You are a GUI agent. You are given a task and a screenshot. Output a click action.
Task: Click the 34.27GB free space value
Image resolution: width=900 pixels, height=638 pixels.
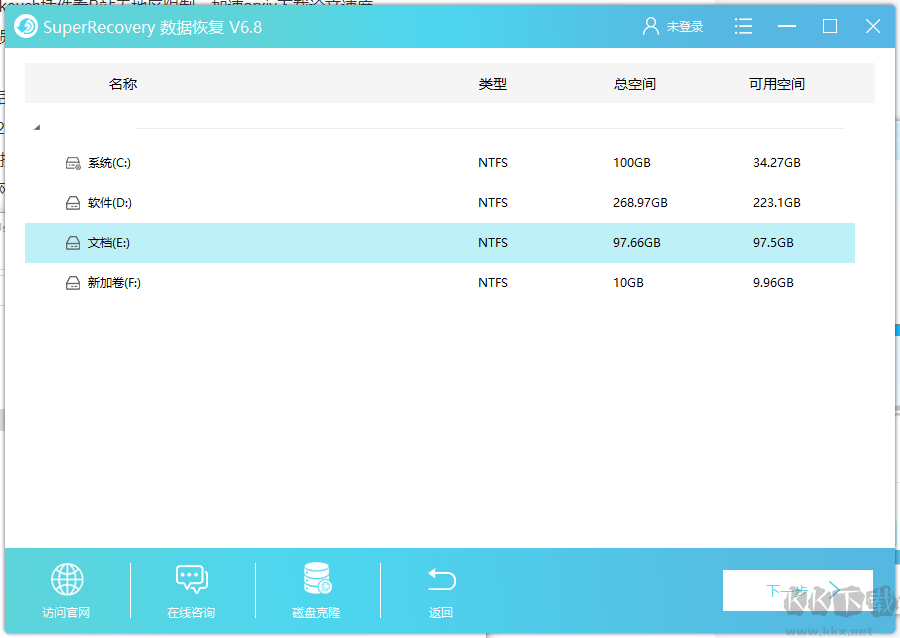777,163
